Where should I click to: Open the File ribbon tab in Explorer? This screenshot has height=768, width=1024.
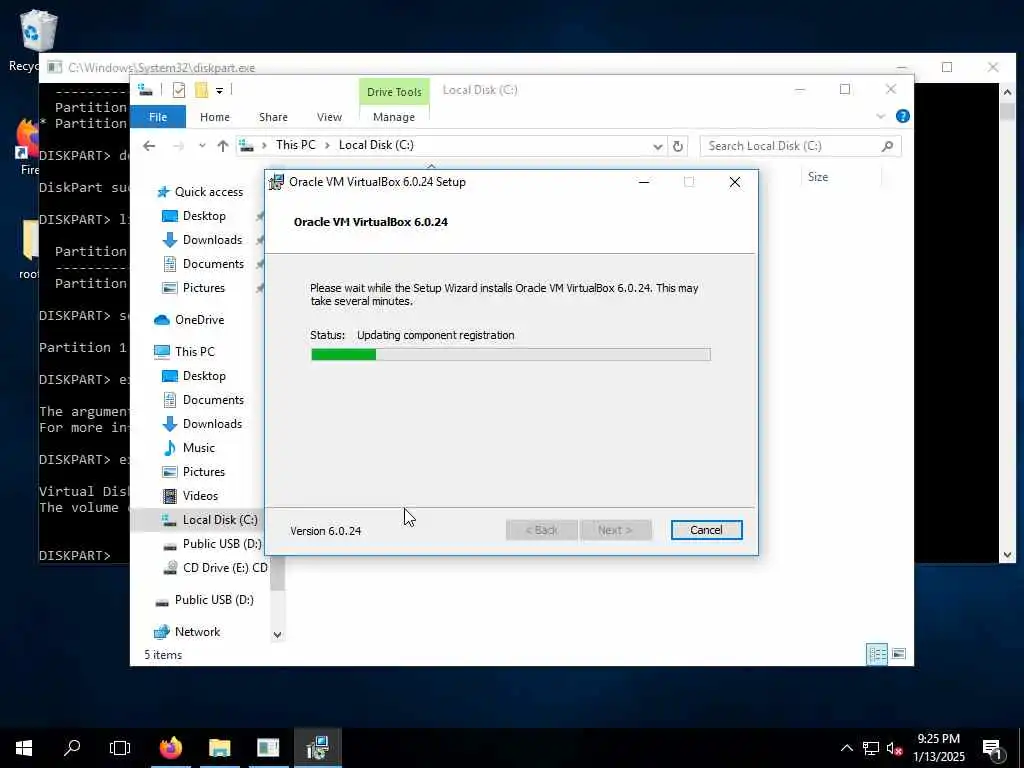[x=158, y=117]
